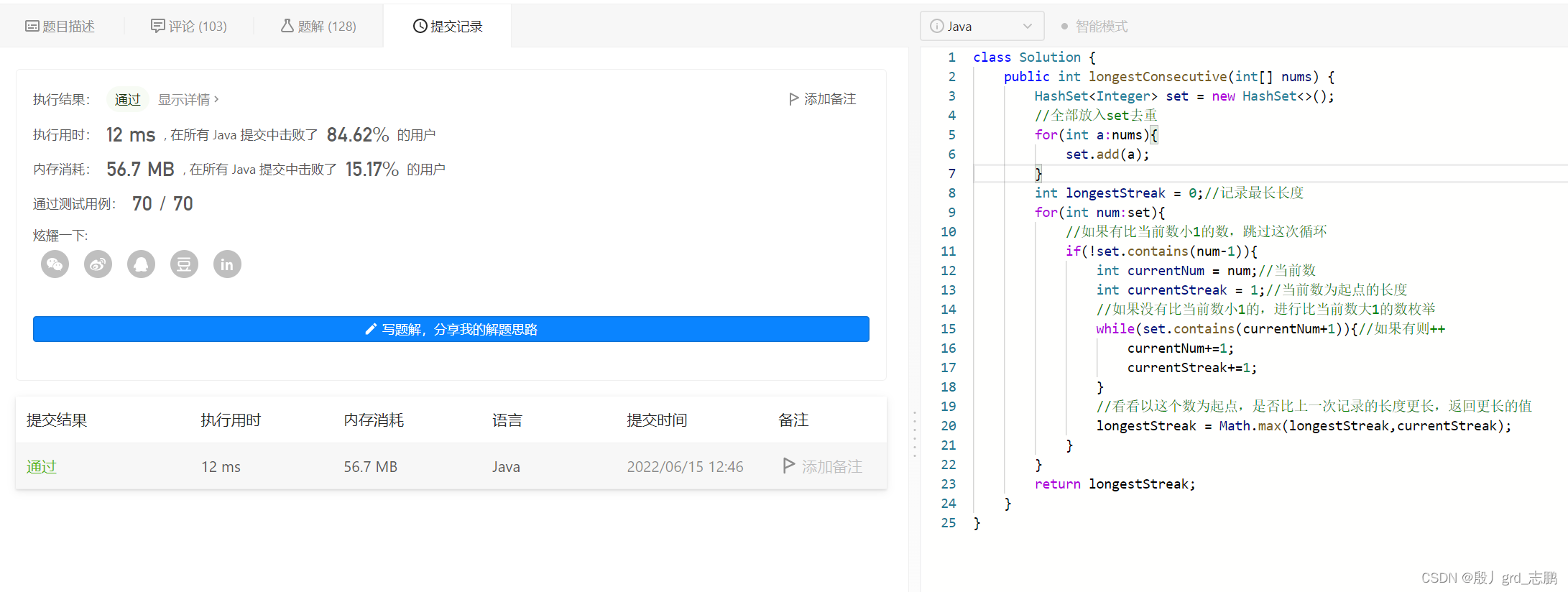
Task: Click the 备注 column header
Action: [x=793, y=420]
